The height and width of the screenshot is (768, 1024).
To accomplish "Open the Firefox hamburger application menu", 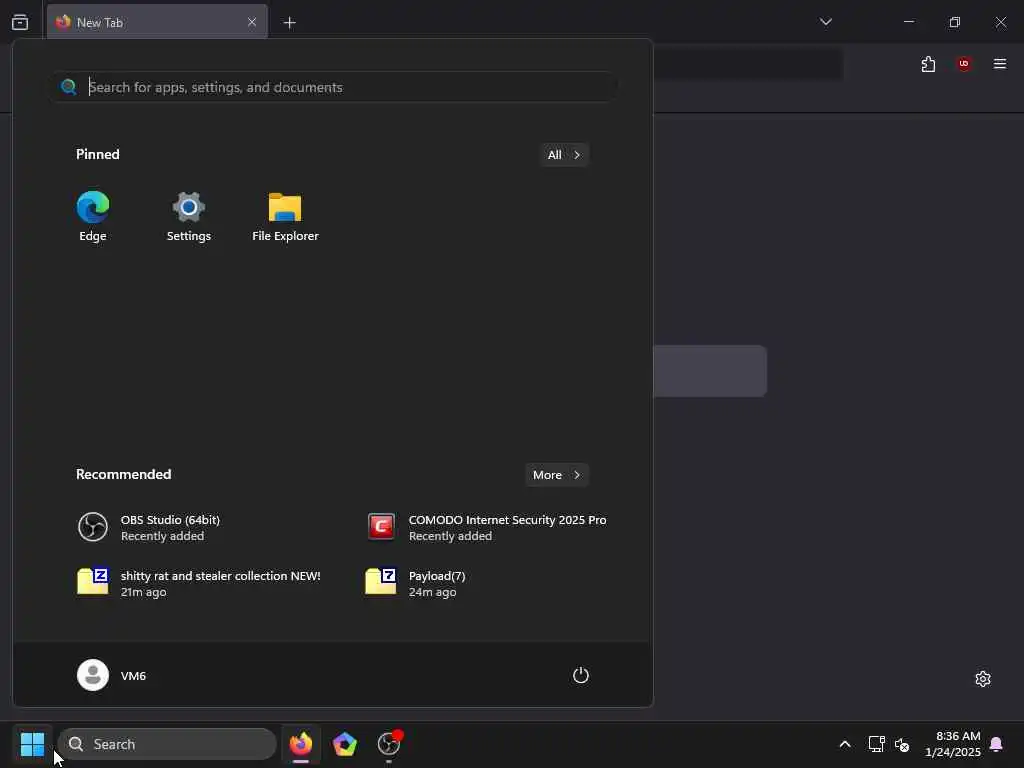I will click(1000, 64).
